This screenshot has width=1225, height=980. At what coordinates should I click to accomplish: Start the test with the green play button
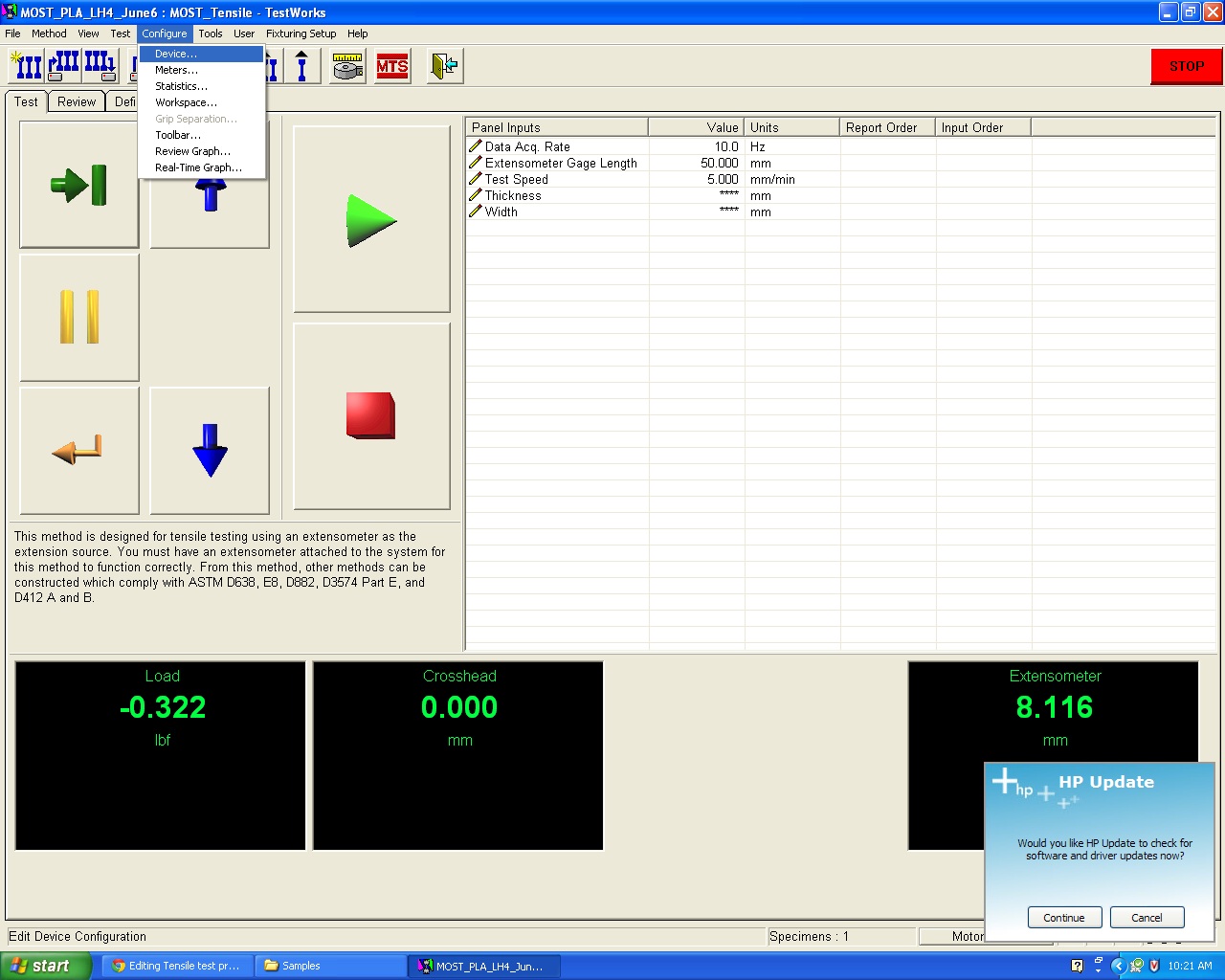click(x=371, y=220)
